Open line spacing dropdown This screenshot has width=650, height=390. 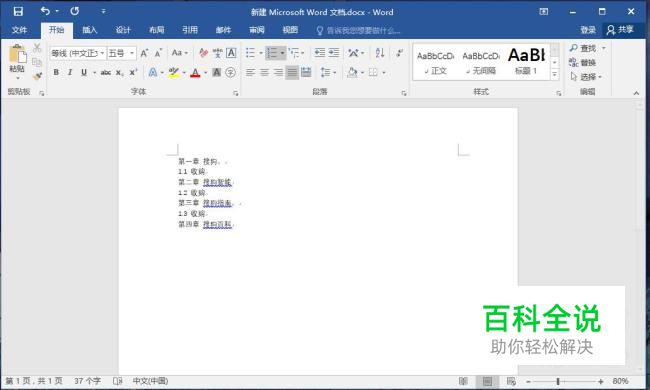(328, 73)
